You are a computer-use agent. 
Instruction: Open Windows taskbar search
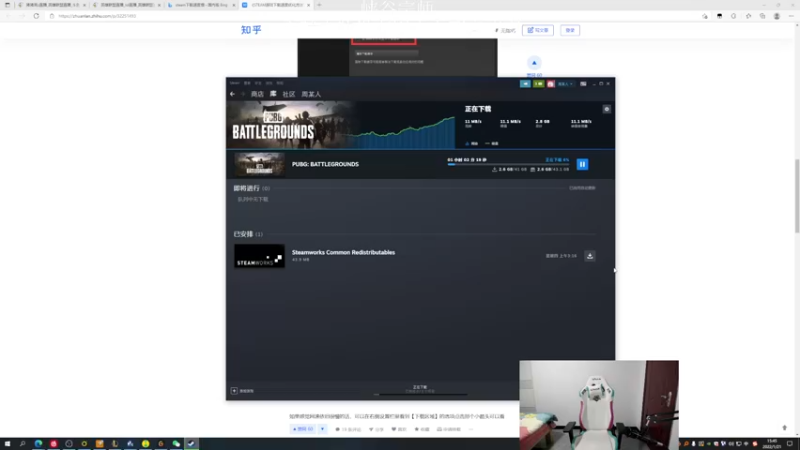[22, 444]
